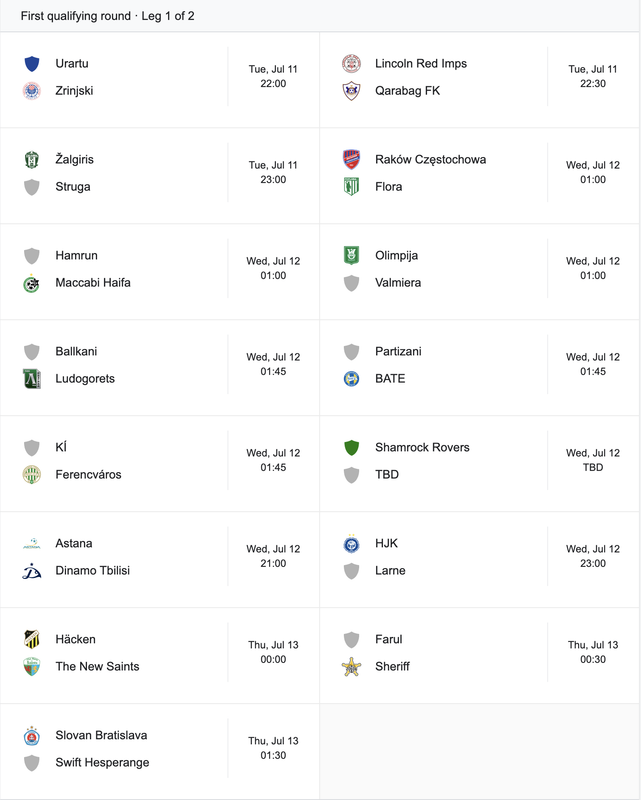Open the Swift Hesperange team name
This screenshot has width=641, height=800.
click(x=102, y=762)
